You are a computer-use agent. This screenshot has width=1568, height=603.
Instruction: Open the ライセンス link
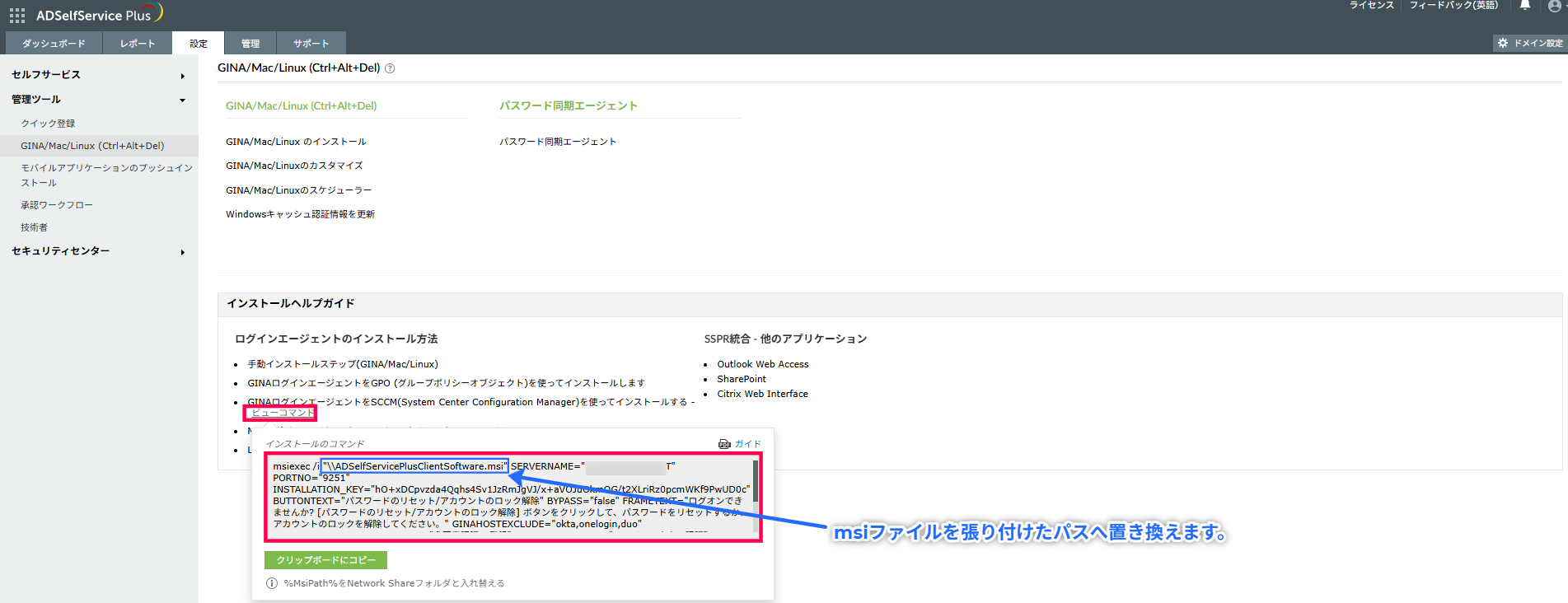pyautogui.click(x=1371, y=5)
